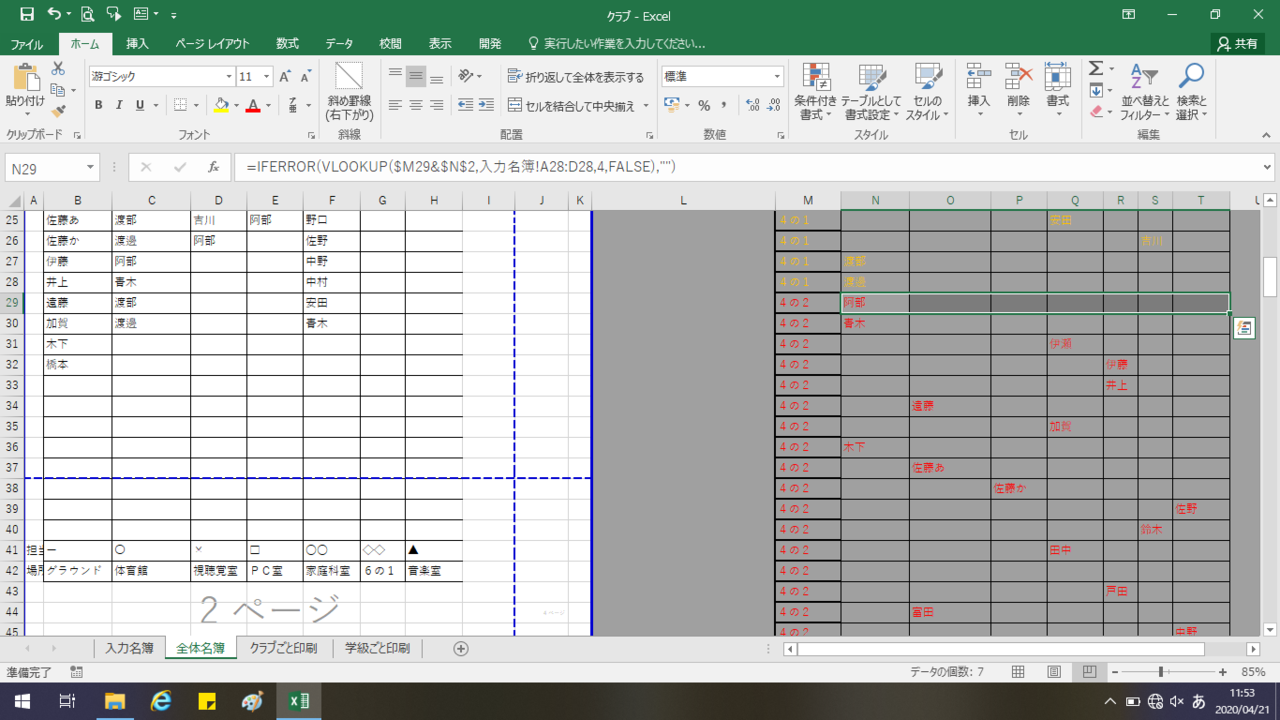Click the Copy icon in clipboard group

pos(57,90)
